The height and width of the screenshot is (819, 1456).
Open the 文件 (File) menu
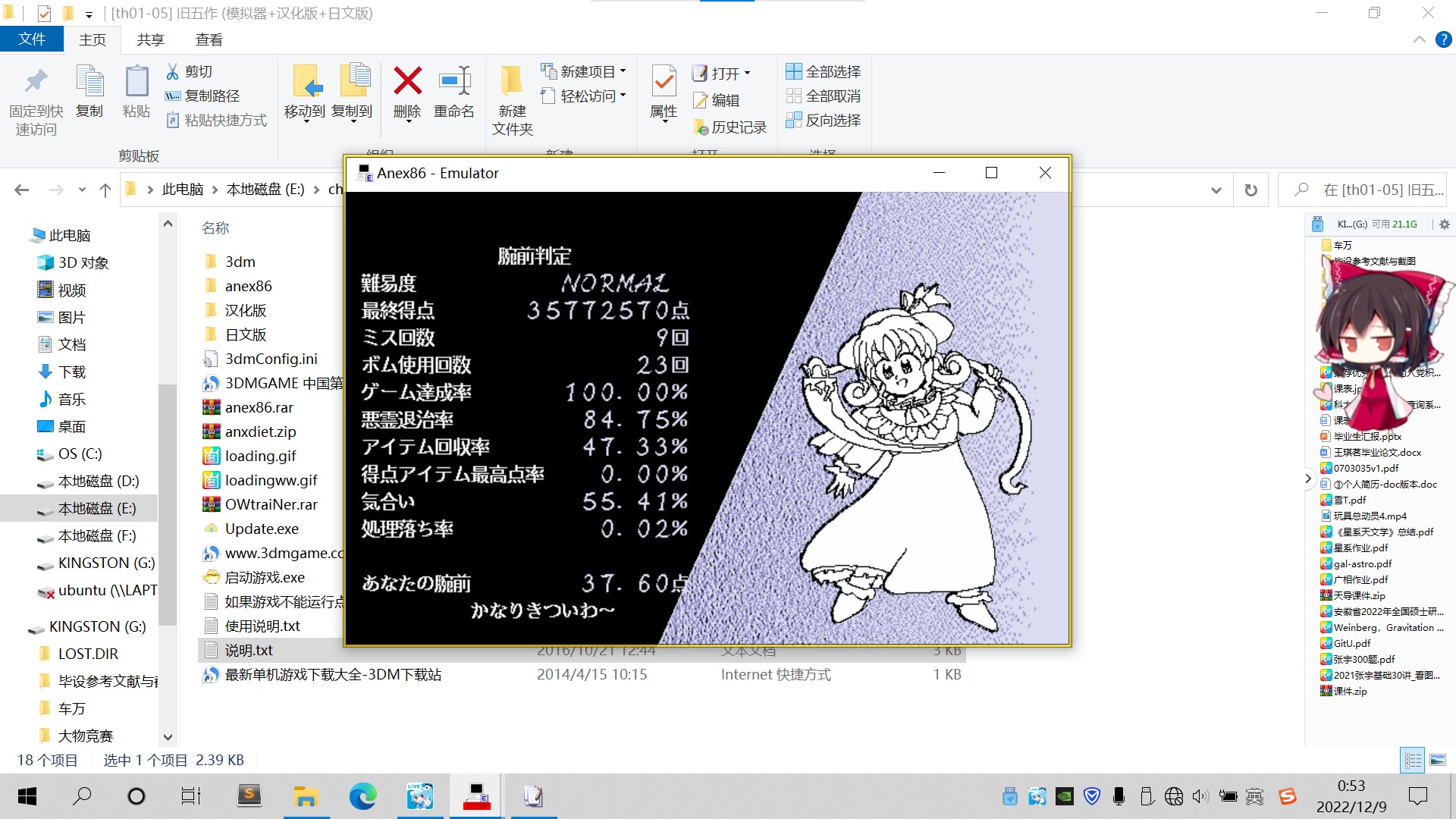32,39
